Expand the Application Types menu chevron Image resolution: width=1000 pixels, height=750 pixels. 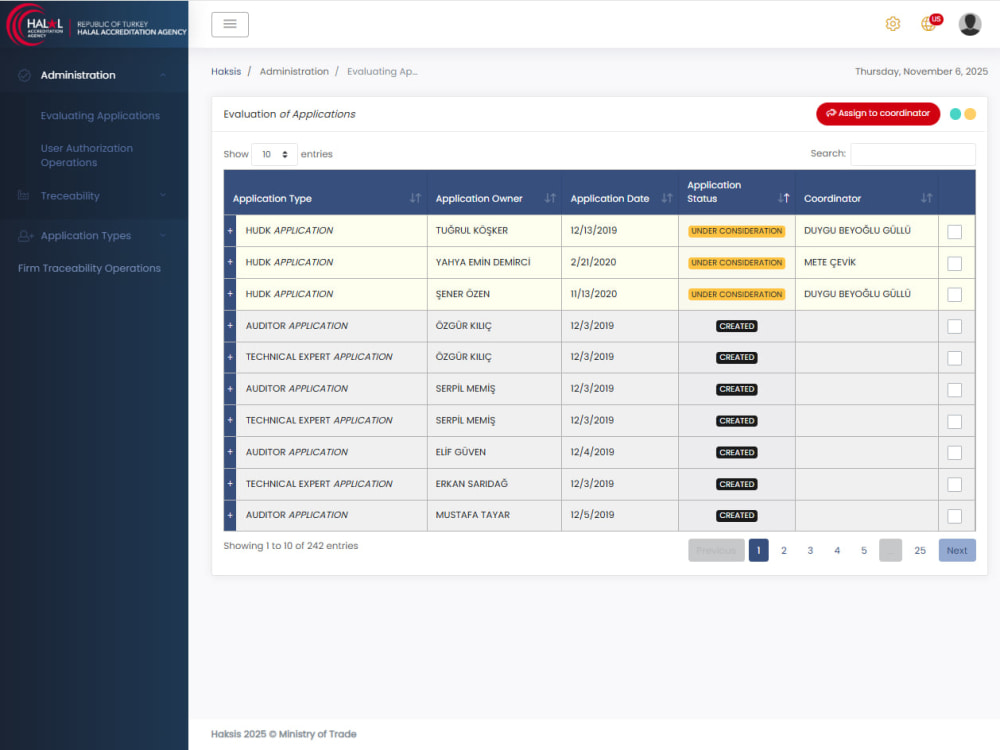tap(163, 235)
